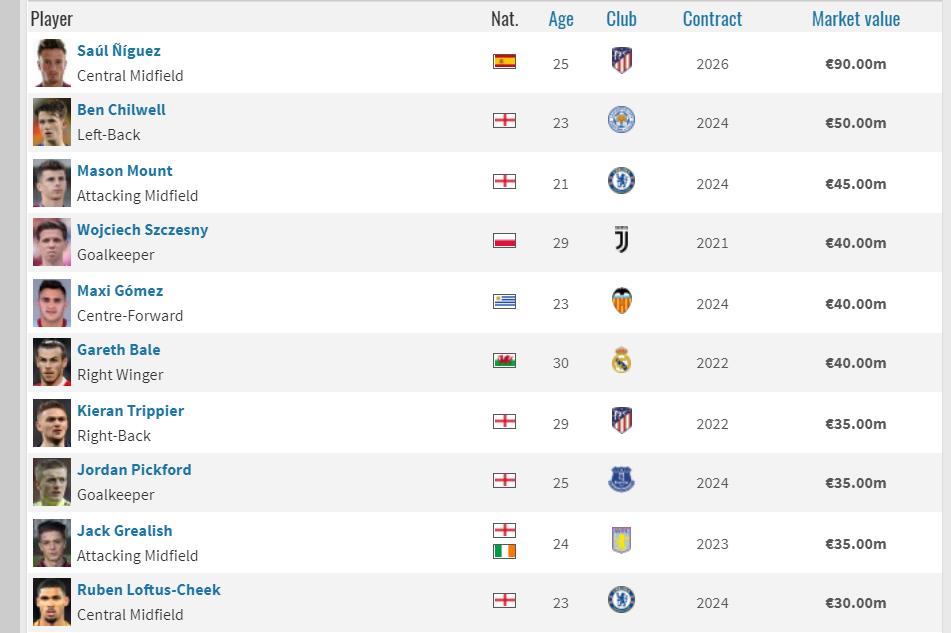
Task: Click the Real Madrid club crest
Action: (621, 360)
